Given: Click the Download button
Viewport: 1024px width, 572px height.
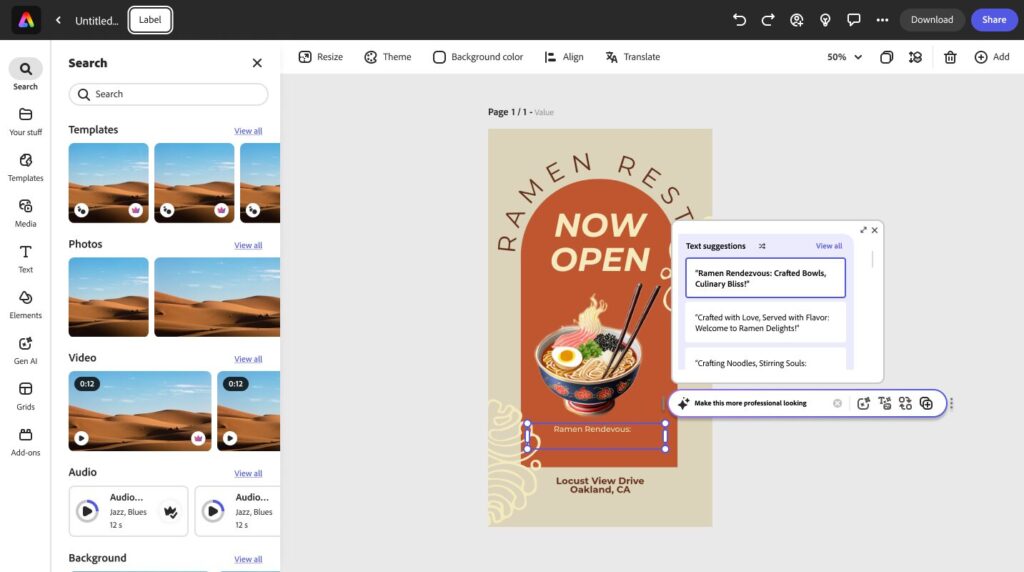Looking at the screenshot, I should point(931,20).
